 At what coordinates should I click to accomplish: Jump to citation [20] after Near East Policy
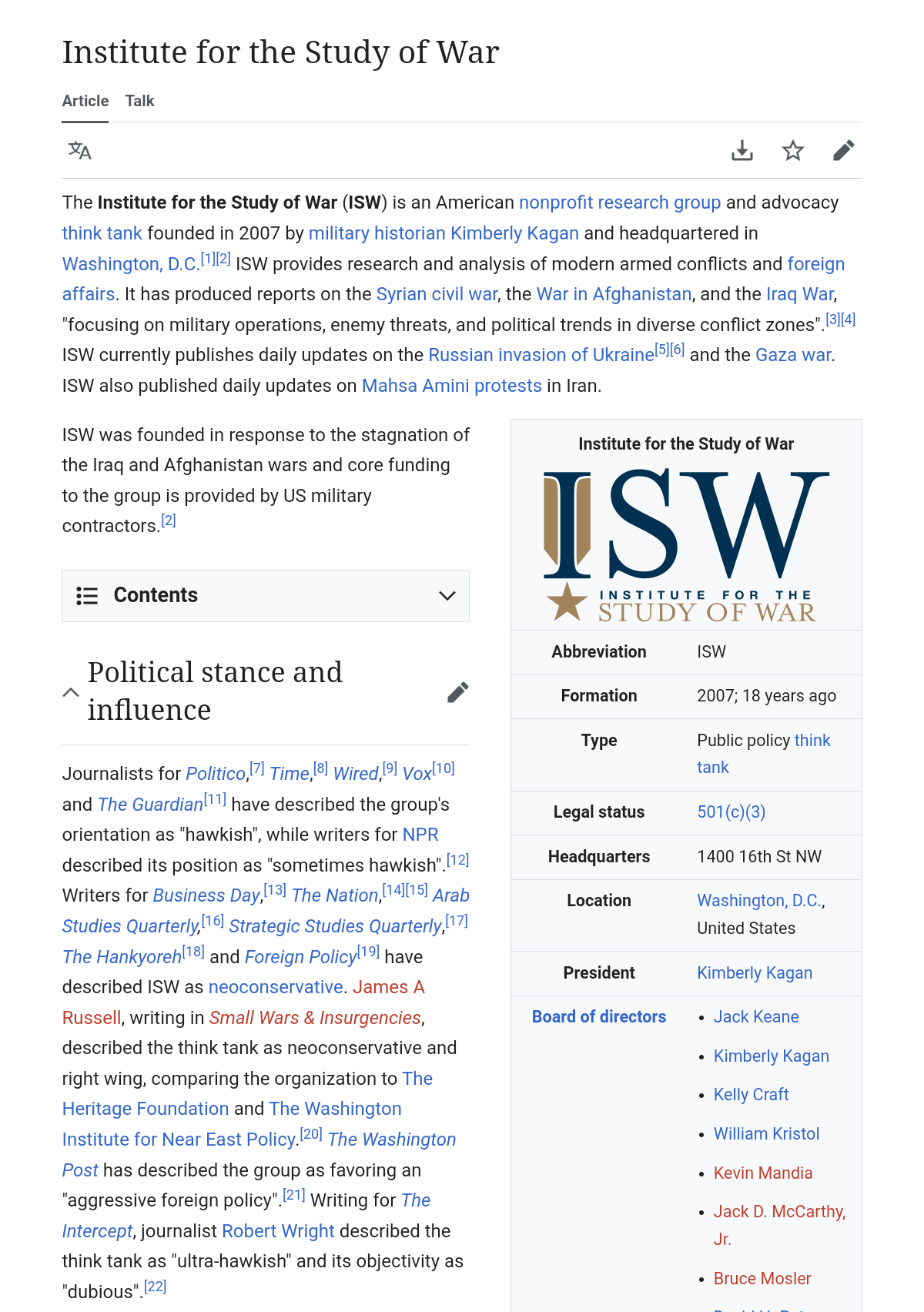tap(311, 1134)
